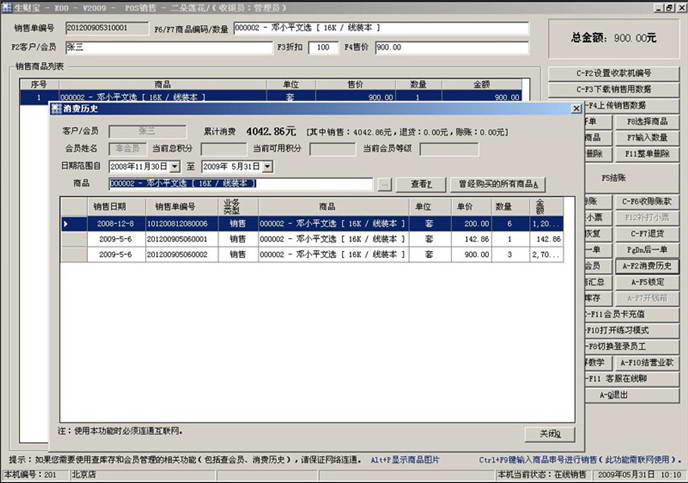Click the F2客户/会员 field containing 张三
This screenshot has height=483, width=688.
pyautogui.click(x=169, y=47)
